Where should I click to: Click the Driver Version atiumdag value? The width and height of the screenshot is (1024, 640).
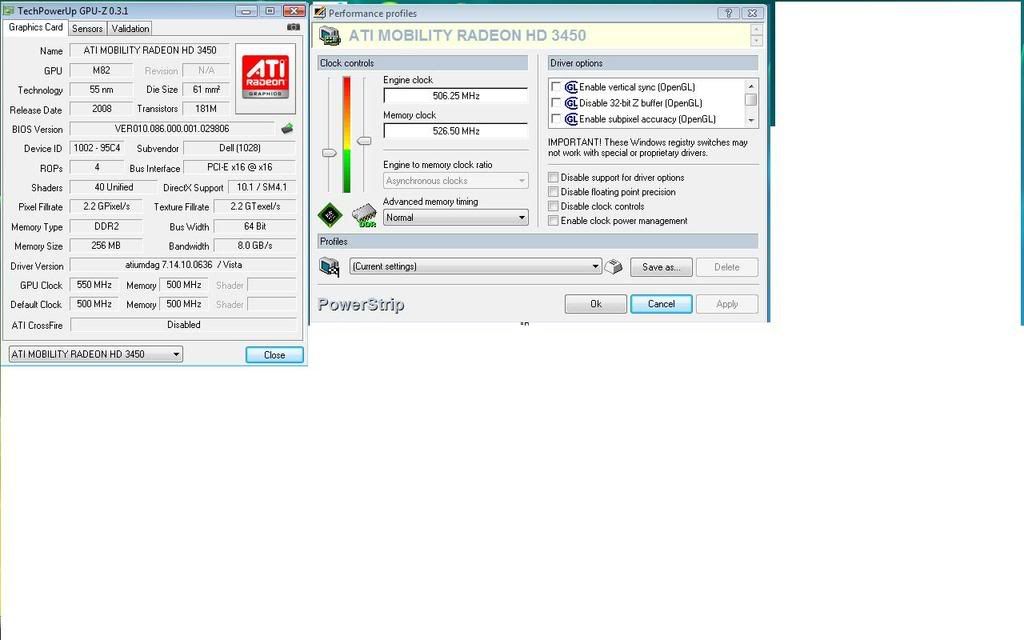(x=183, y=265)
